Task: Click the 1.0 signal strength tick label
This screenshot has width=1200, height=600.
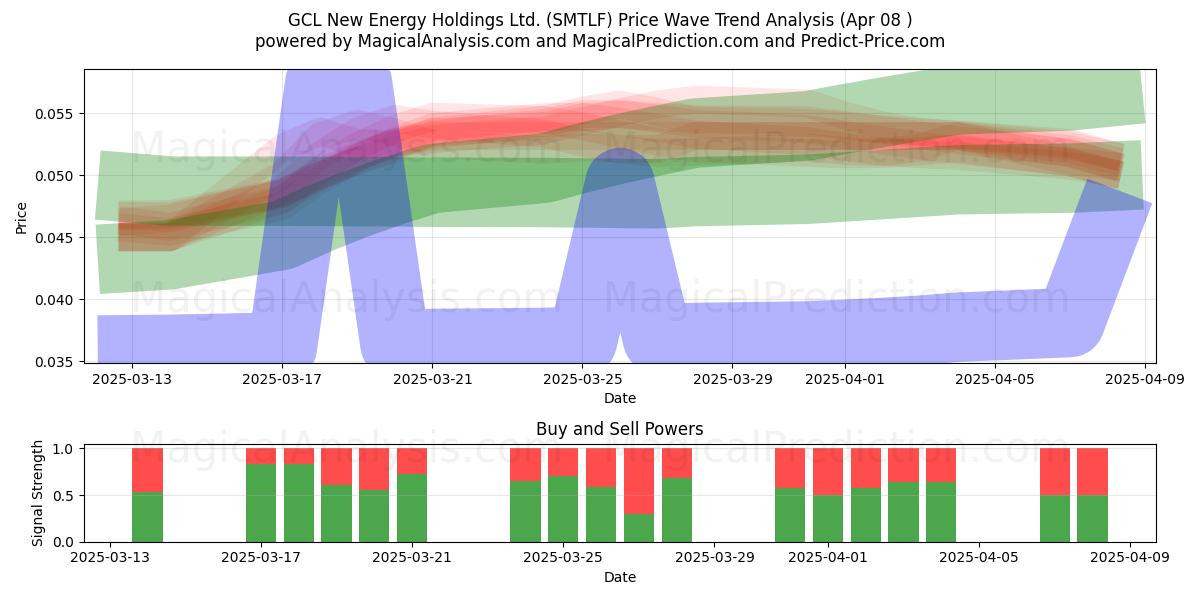Action: click(65, 449)
